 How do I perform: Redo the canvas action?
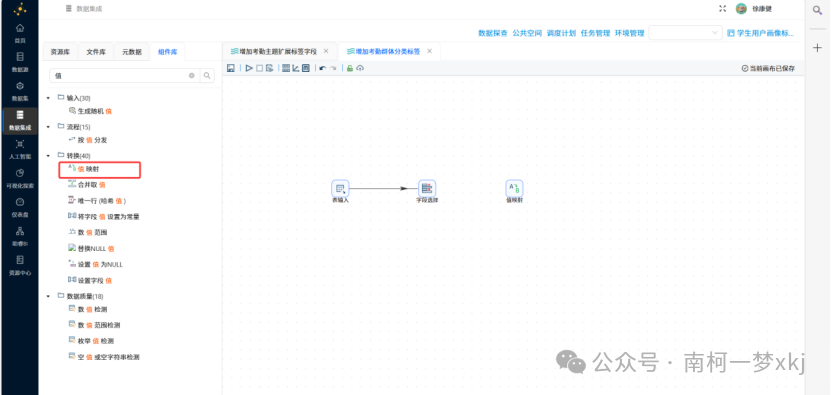pyautogui.click(x=333, y=68)
